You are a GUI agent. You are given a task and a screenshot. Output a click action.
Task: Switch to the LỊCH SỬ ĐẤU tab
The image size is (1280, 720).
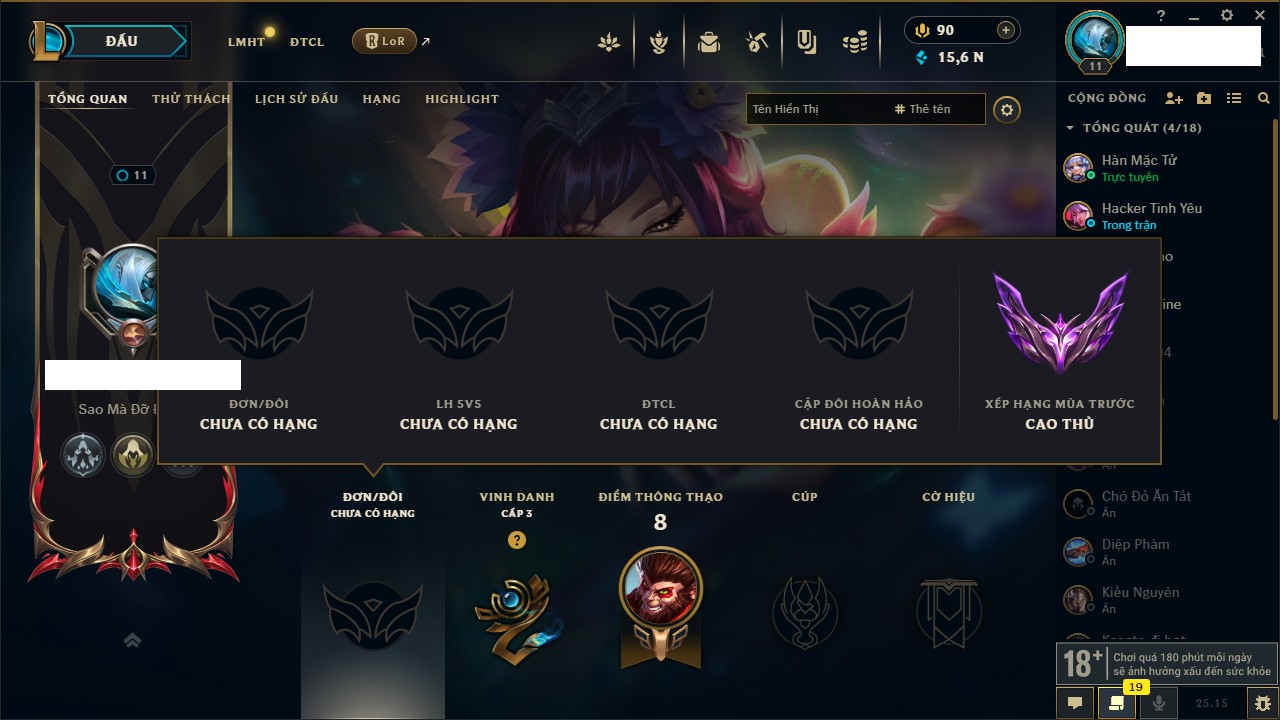click(296, 99)
